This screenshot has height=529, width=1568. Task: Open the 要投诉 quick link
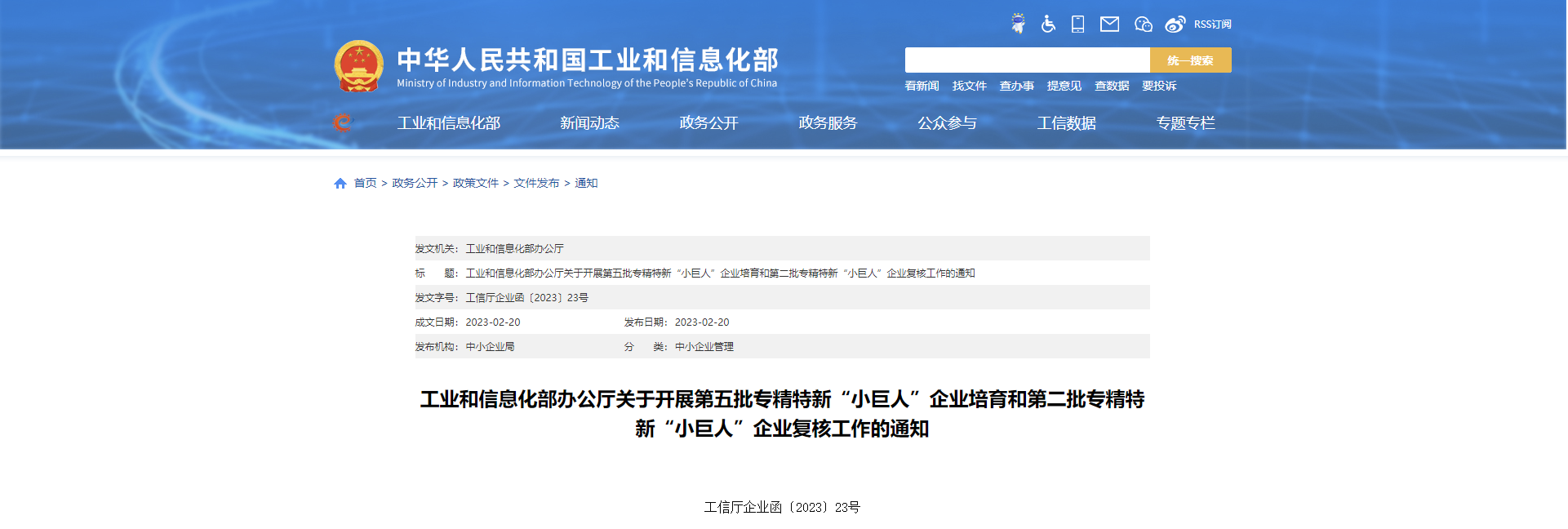(1159, 86)
